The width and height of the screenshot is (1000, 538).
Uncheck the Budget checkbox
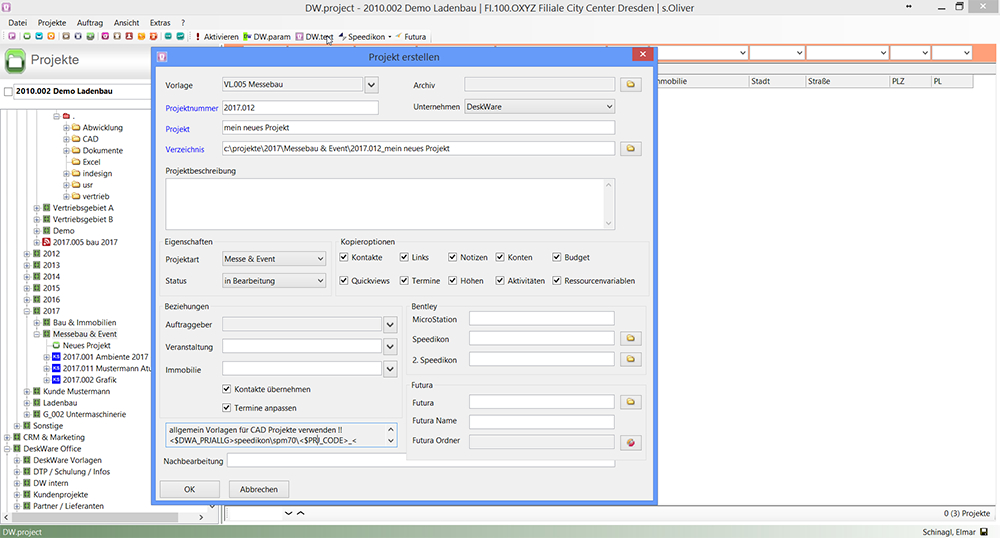tap(557, 257)
